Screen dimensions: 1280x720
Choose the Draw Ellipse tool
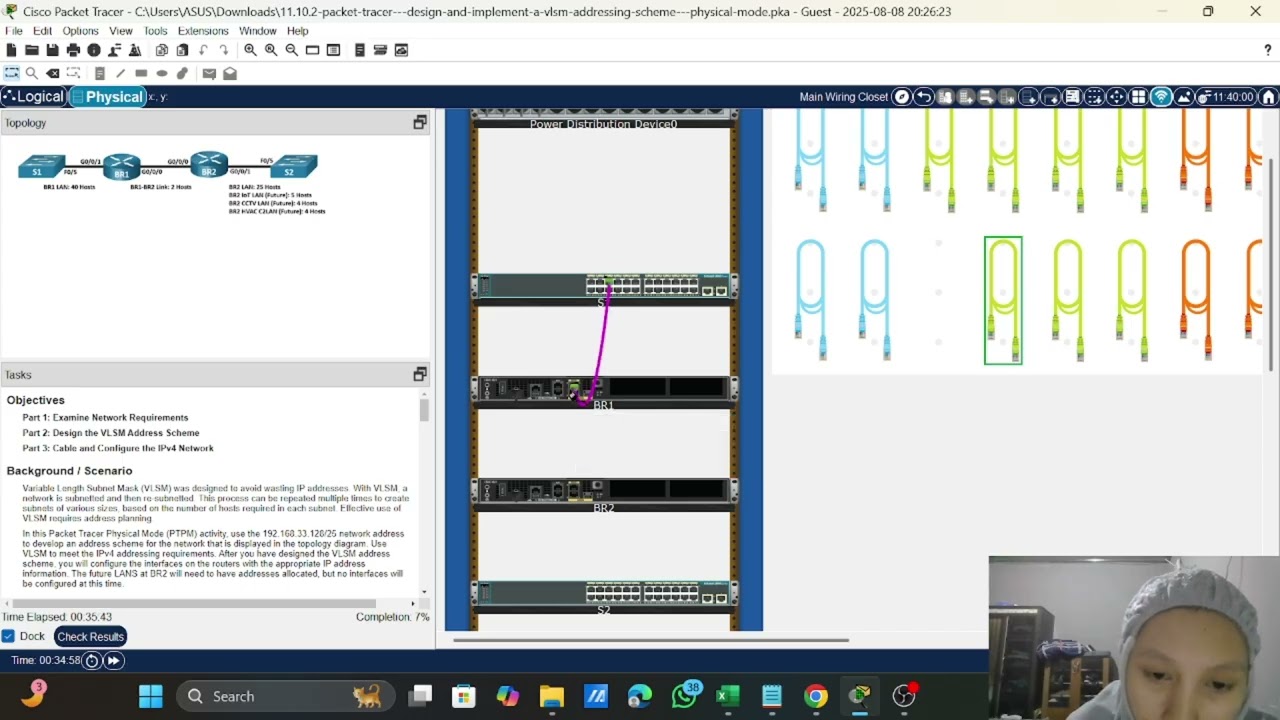tap(162, 73)
